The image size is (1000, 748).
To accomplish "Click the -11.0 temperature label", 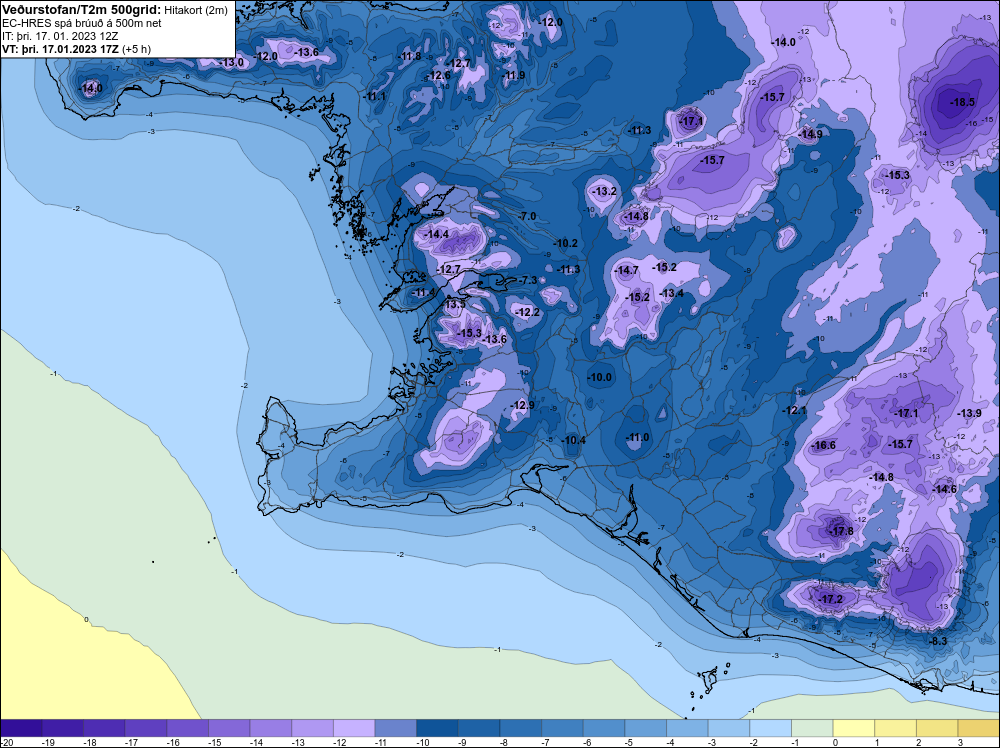I will point(637,437).
